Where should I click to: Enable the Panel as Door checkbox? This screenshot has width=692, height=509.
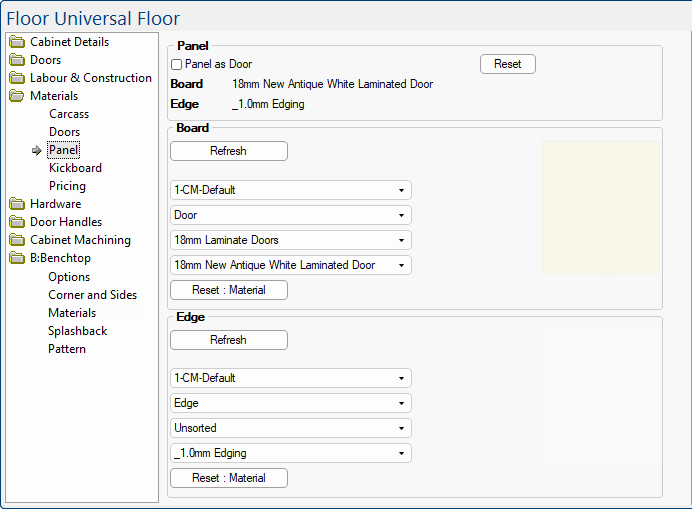click(x=177, y=65)
